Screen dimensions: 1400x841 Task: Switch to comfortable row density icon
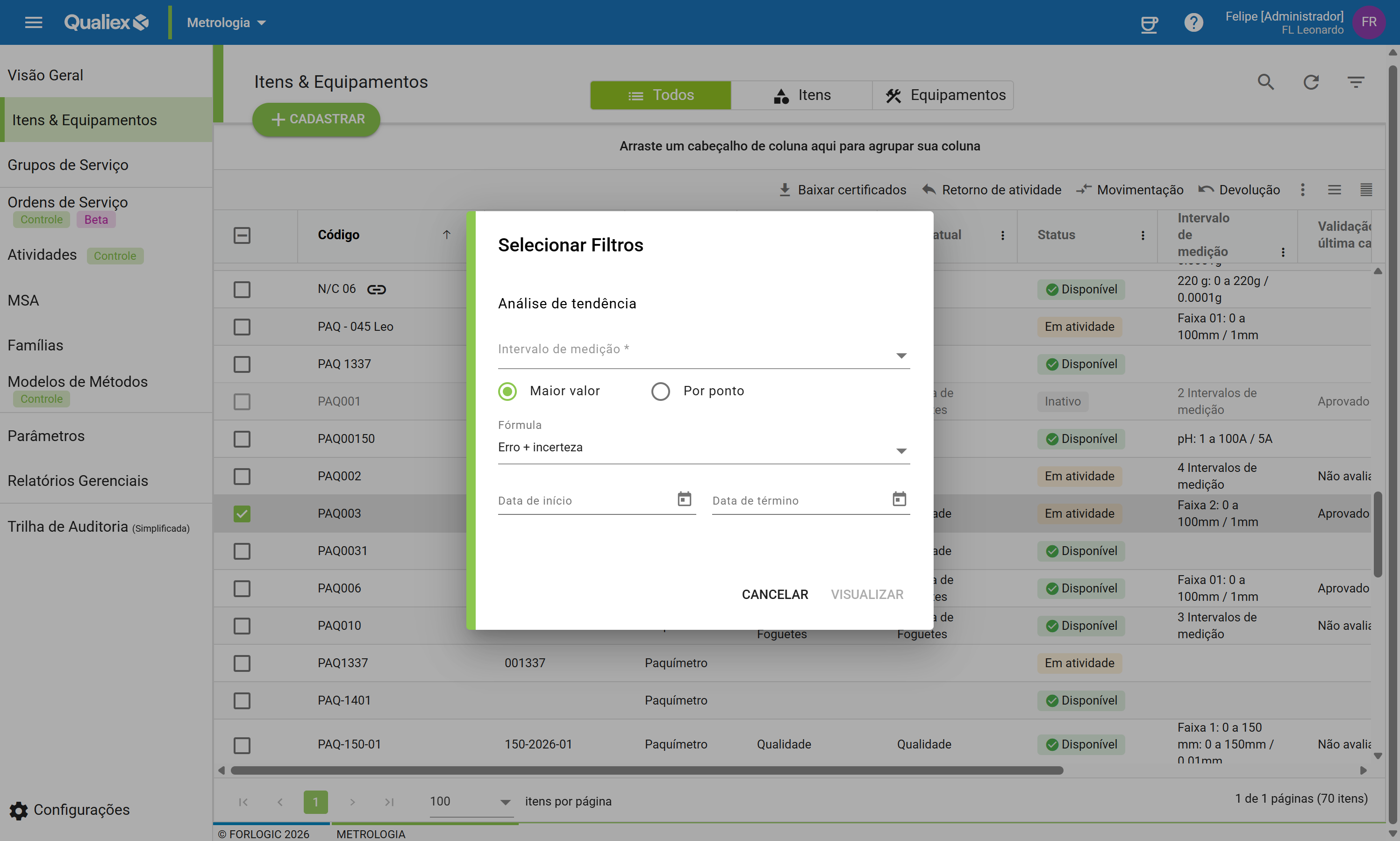[x=1334, y=190]
